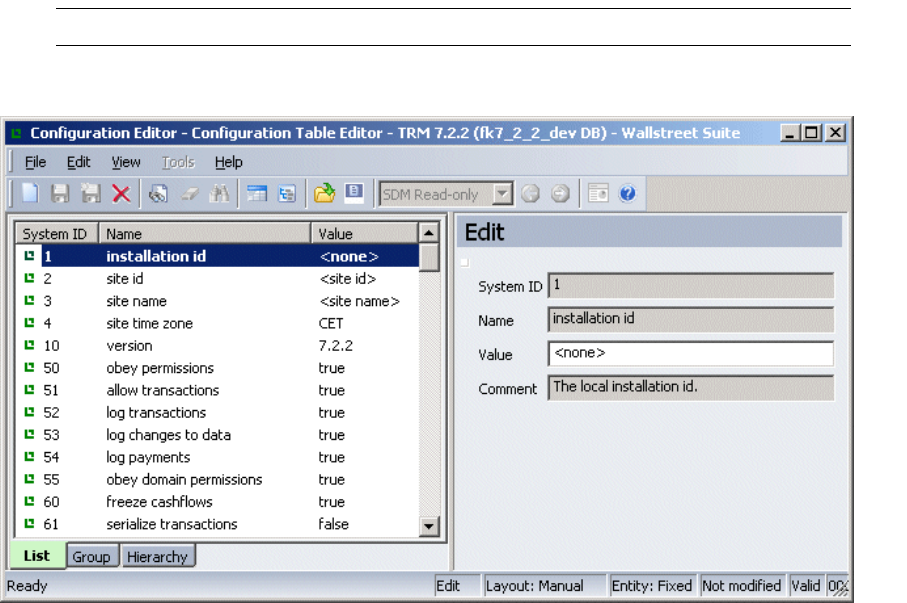Screen dimensions: 907x603
Task: Click the back navigation arrow icon
Action: [530, 193]
